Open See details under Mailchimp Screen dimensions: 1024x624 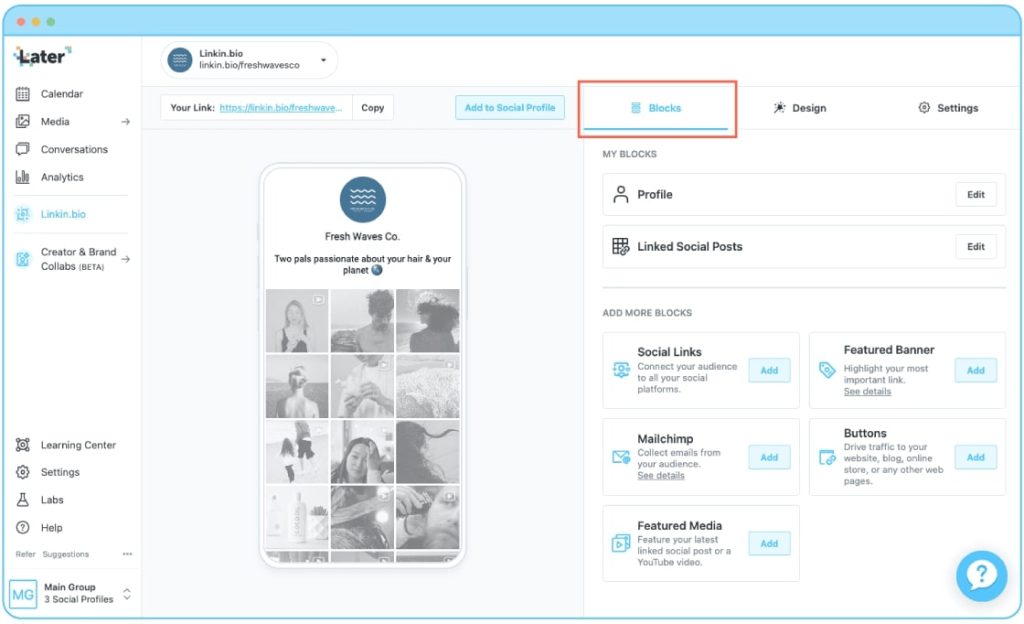[x=661, y=476]
